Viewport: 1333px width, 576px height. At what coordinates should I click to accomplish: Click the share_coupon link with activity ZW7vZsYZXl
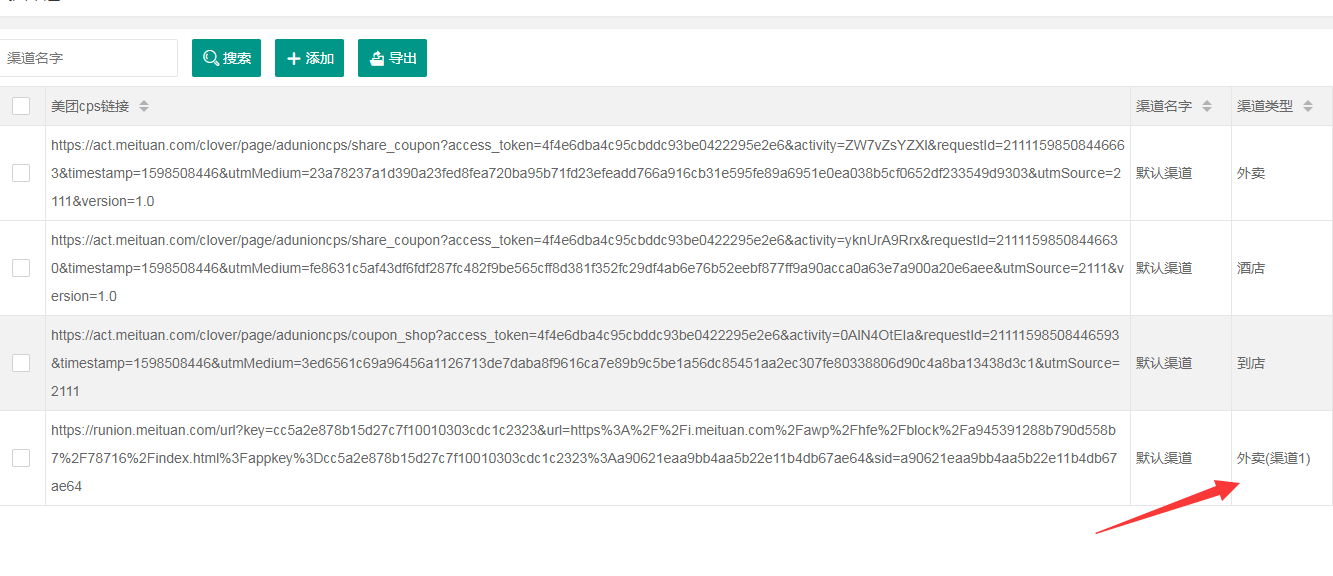pyautogui.click(x=588, y=173)
